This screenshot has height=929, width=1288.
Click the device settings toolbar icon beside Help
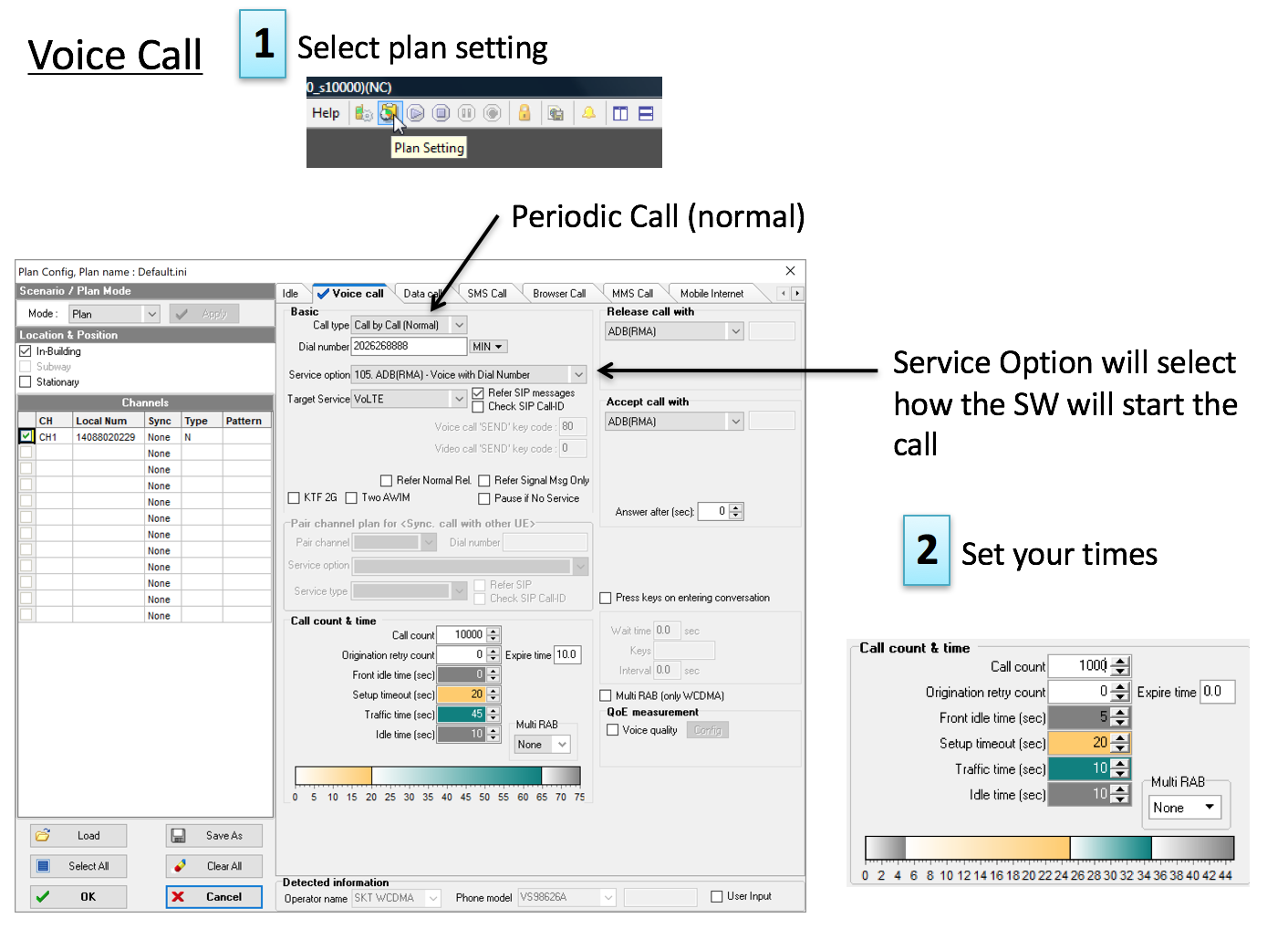click(364, 113)
